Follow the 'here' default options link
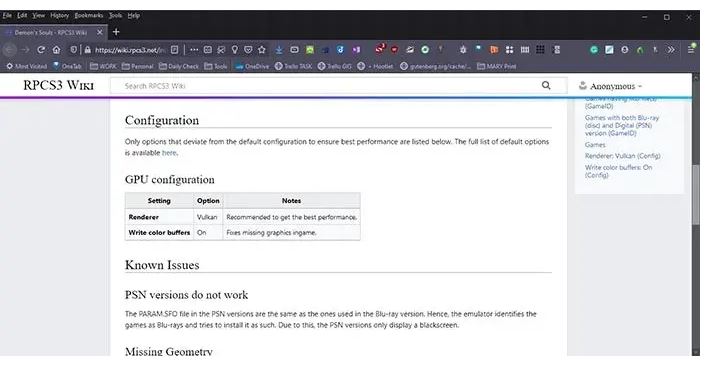The width and height of the screenshot is (711, 374). [x=169, y=153]
